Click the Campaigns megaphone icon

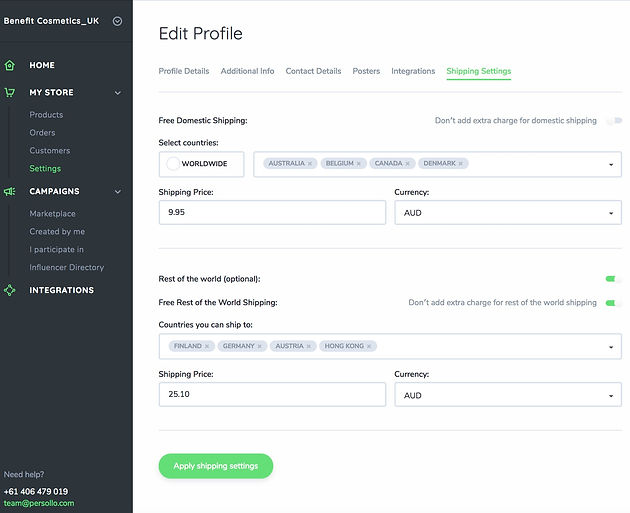coord(10,191)
